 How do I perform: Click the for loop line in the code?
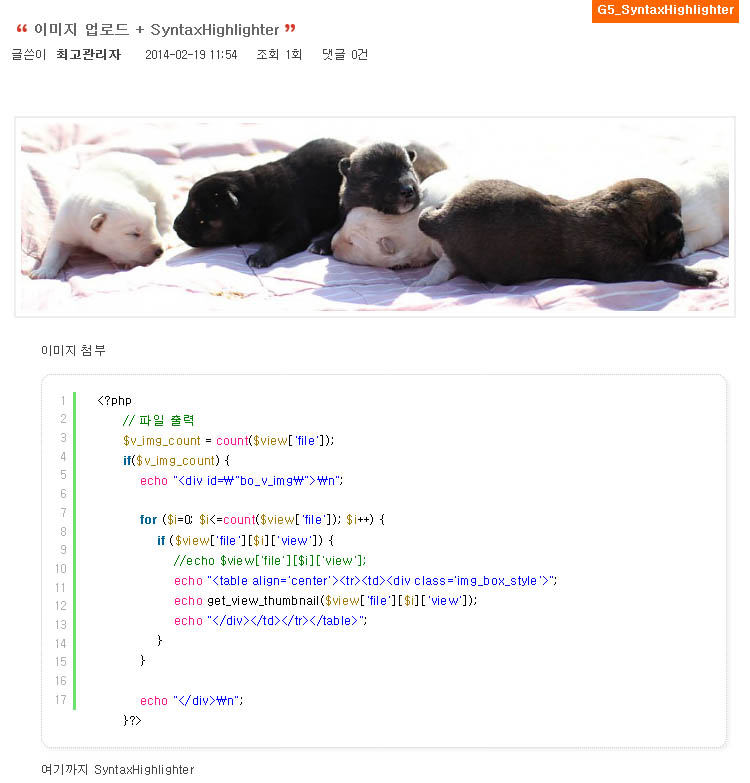pos(262,520)
